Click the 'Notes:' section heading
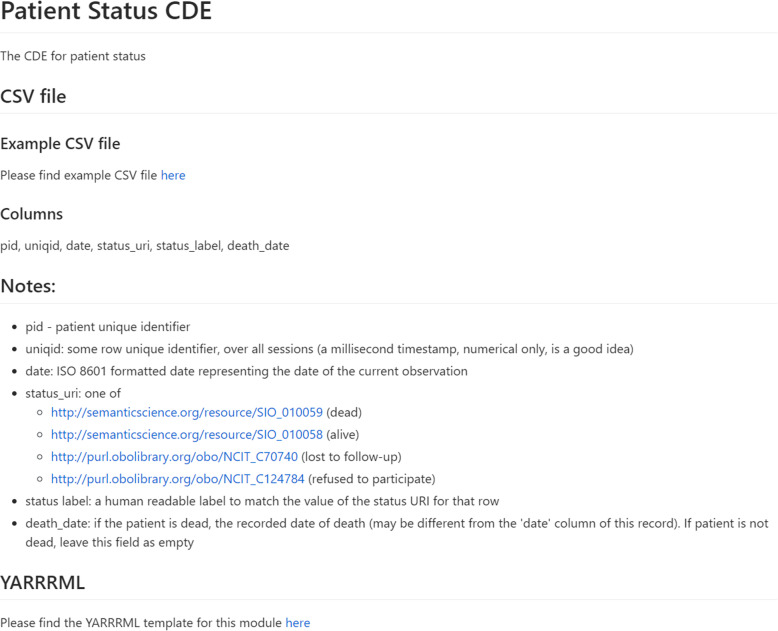The height and width of the screenshot is (631, 778). [28, 286]
